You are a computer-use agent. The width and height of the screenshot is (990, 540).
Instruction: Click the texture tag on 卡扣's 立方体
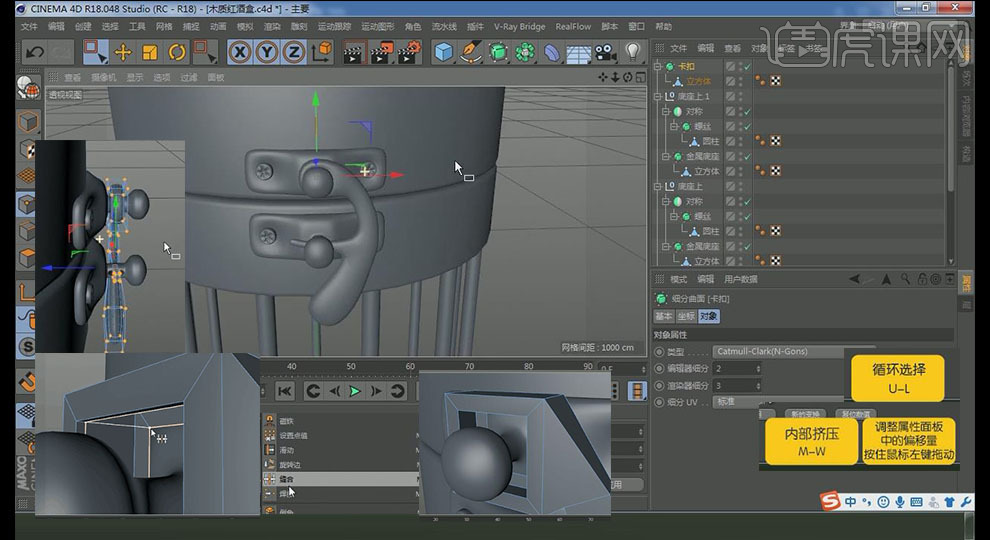(775, 81)
